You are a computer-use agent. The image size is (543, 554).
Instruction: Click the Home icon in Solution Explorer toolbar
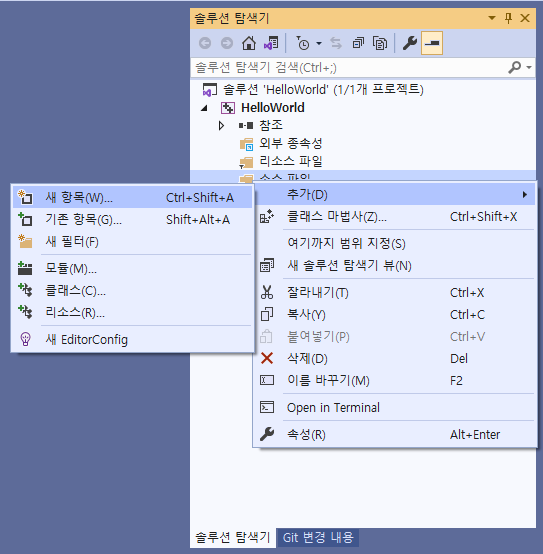point(249,43)
